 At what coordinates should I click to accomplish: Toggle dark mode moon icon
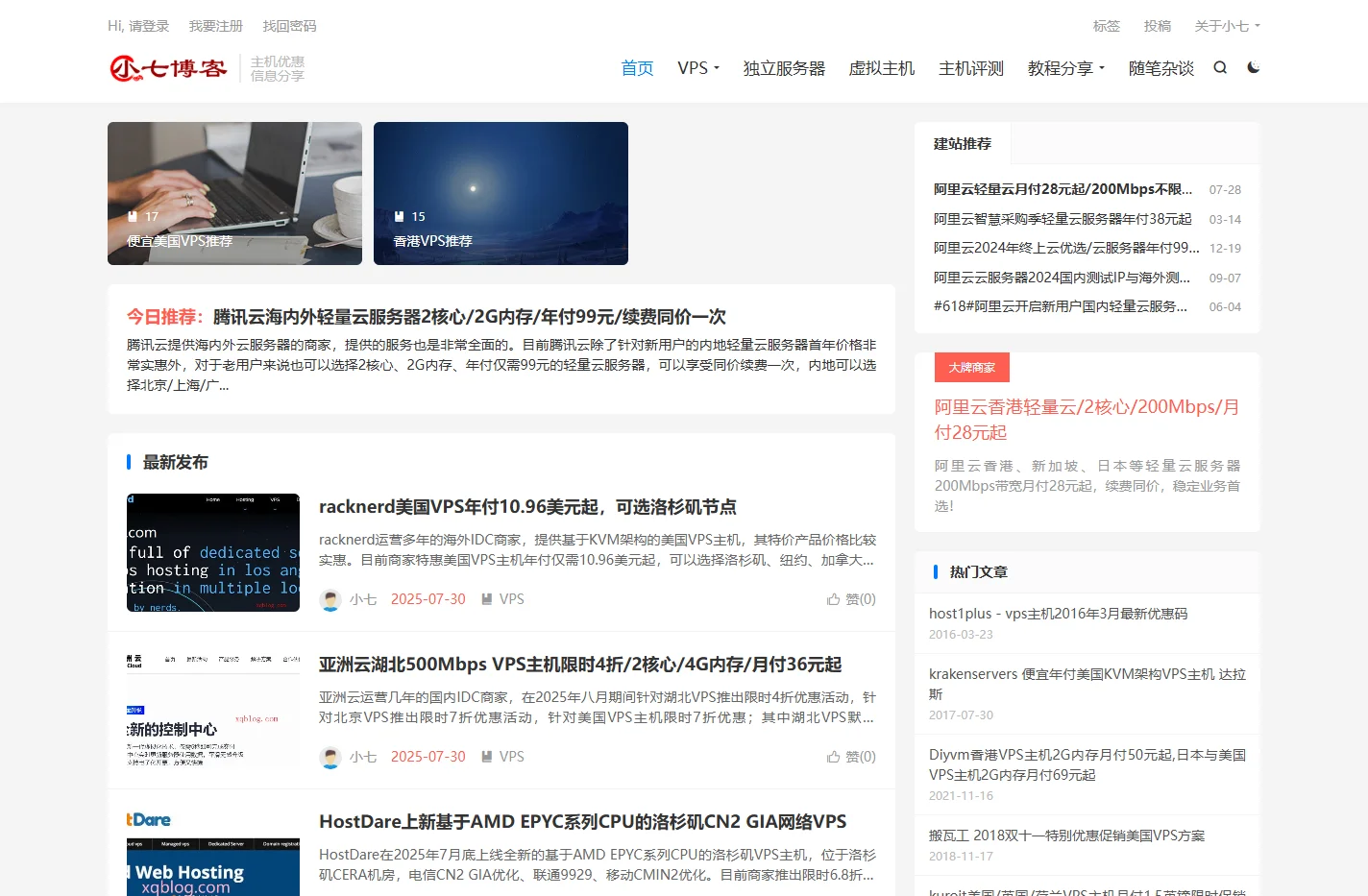pyautogui.click(x=1253, y=67)
